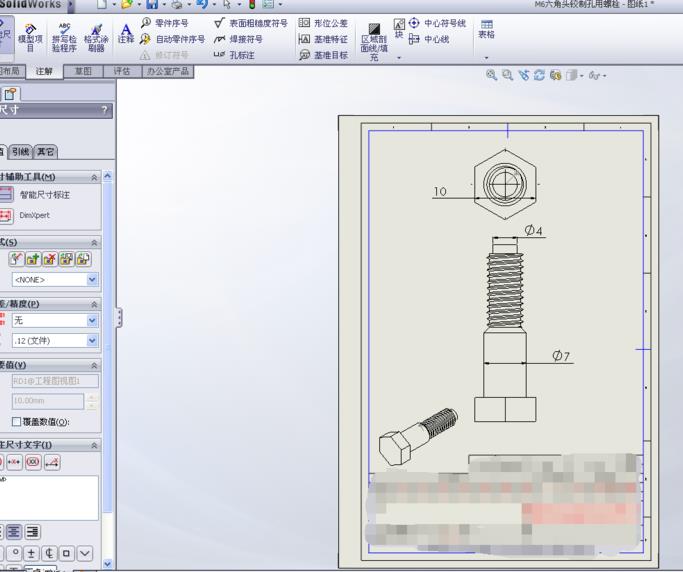
Task: Click the PropertyManager help question mark
Action: [105, 110]
